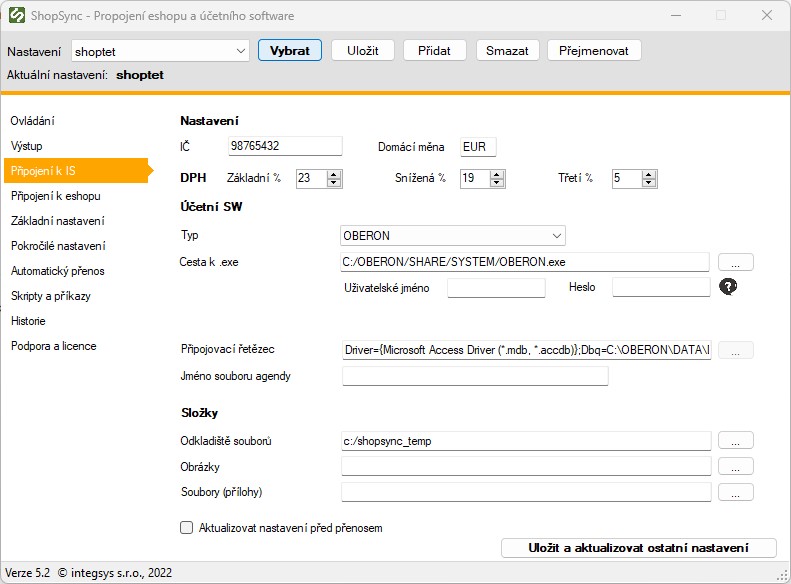Go to Připojení k eshopu
Image resolution: width=791 pixels, height=584 pixels.
[x=55, y=196]
